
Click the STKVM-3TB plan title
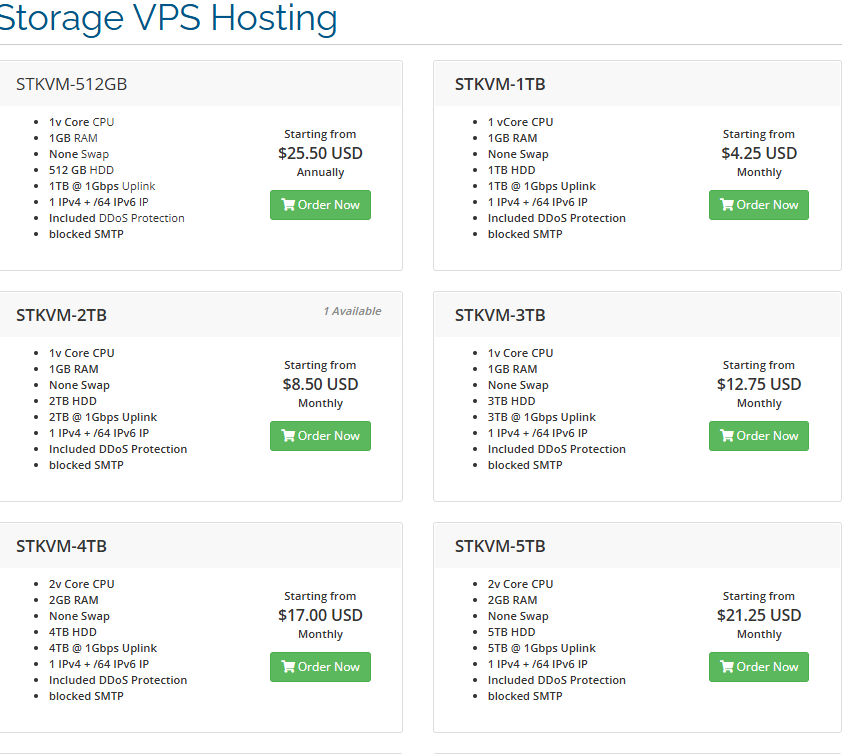pyautogui.click(x=500, y=315)
